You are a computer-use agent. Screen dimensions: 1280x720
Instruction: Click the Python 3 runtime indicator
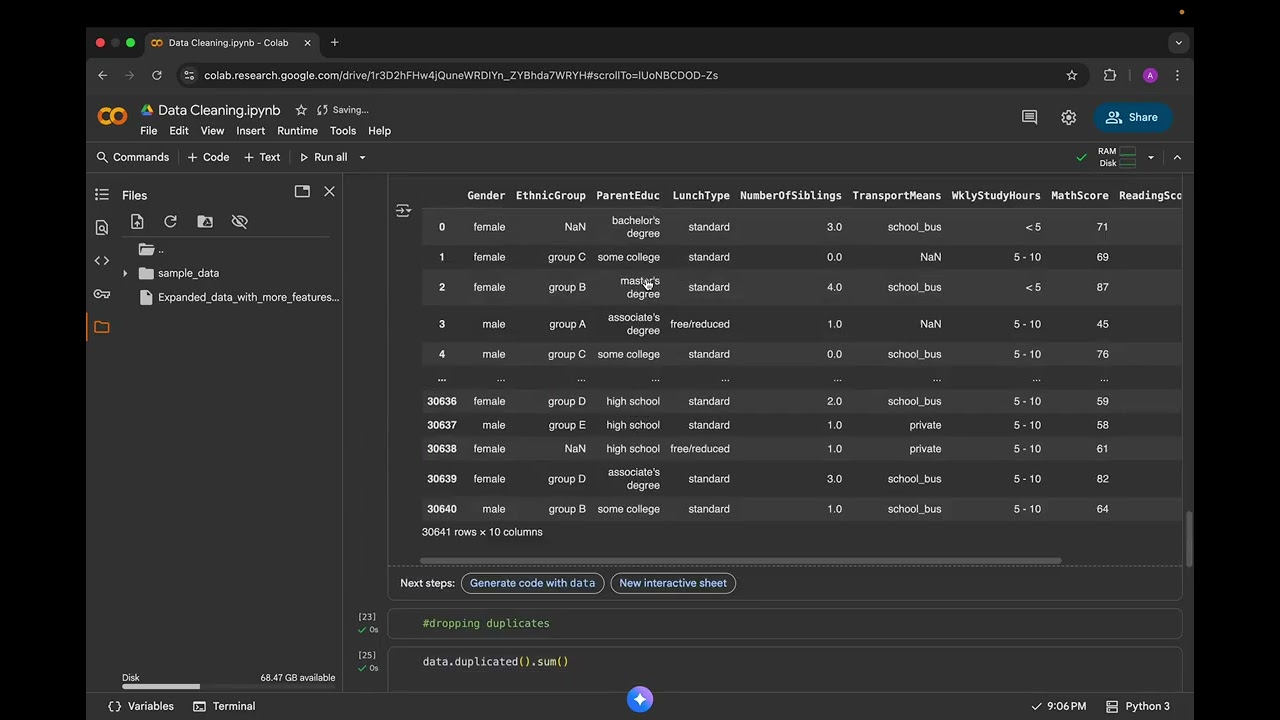(1138, 706)
